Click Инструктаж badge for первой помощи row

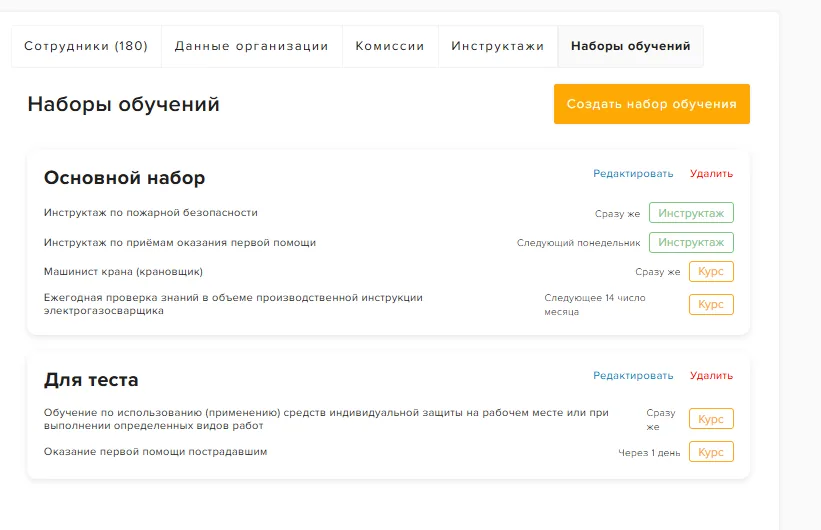(x=691, y=242)
